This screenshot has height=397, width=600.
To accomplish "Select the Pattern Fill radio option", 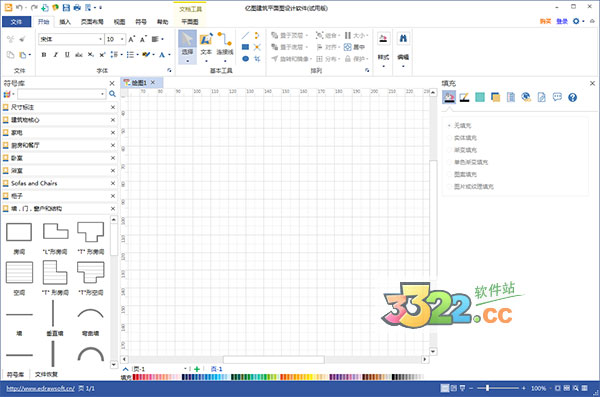I will pos(462,175).
